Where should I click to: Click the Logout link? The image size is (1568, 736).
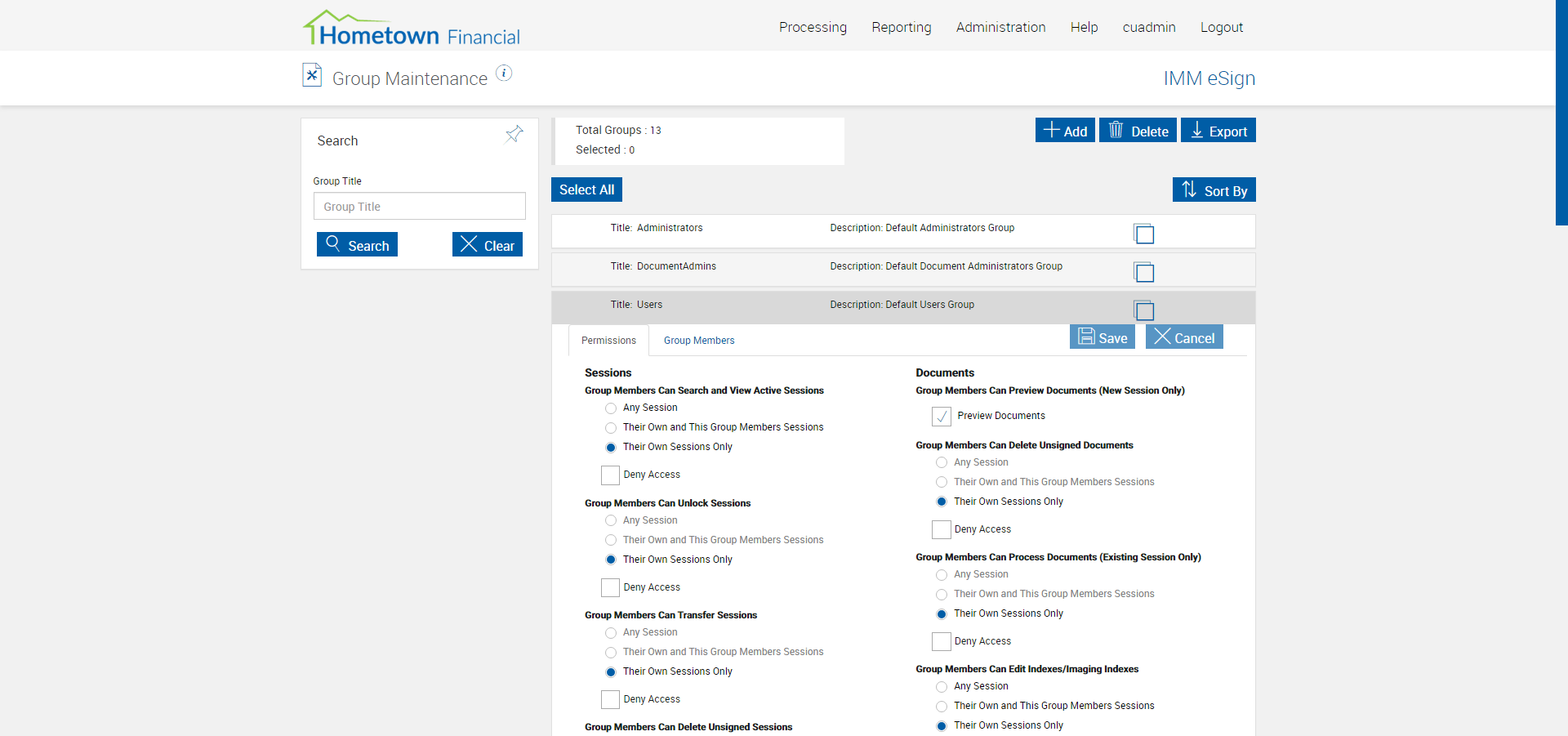(1221, 27)
